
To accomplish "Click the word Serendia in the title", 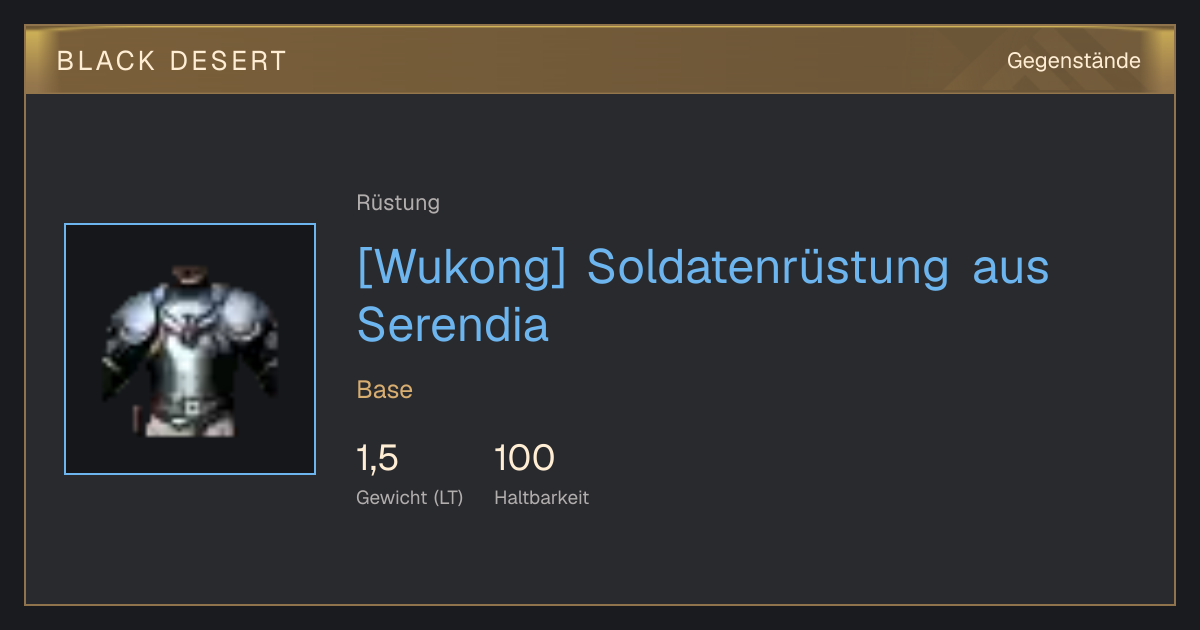I will (x=453, y=324).
